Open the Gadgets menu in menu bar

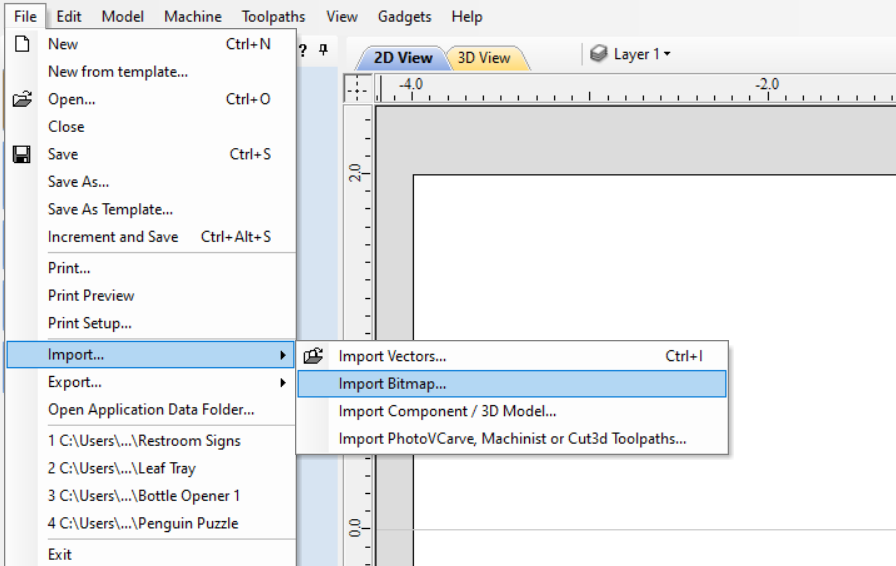tap(404, 16)
